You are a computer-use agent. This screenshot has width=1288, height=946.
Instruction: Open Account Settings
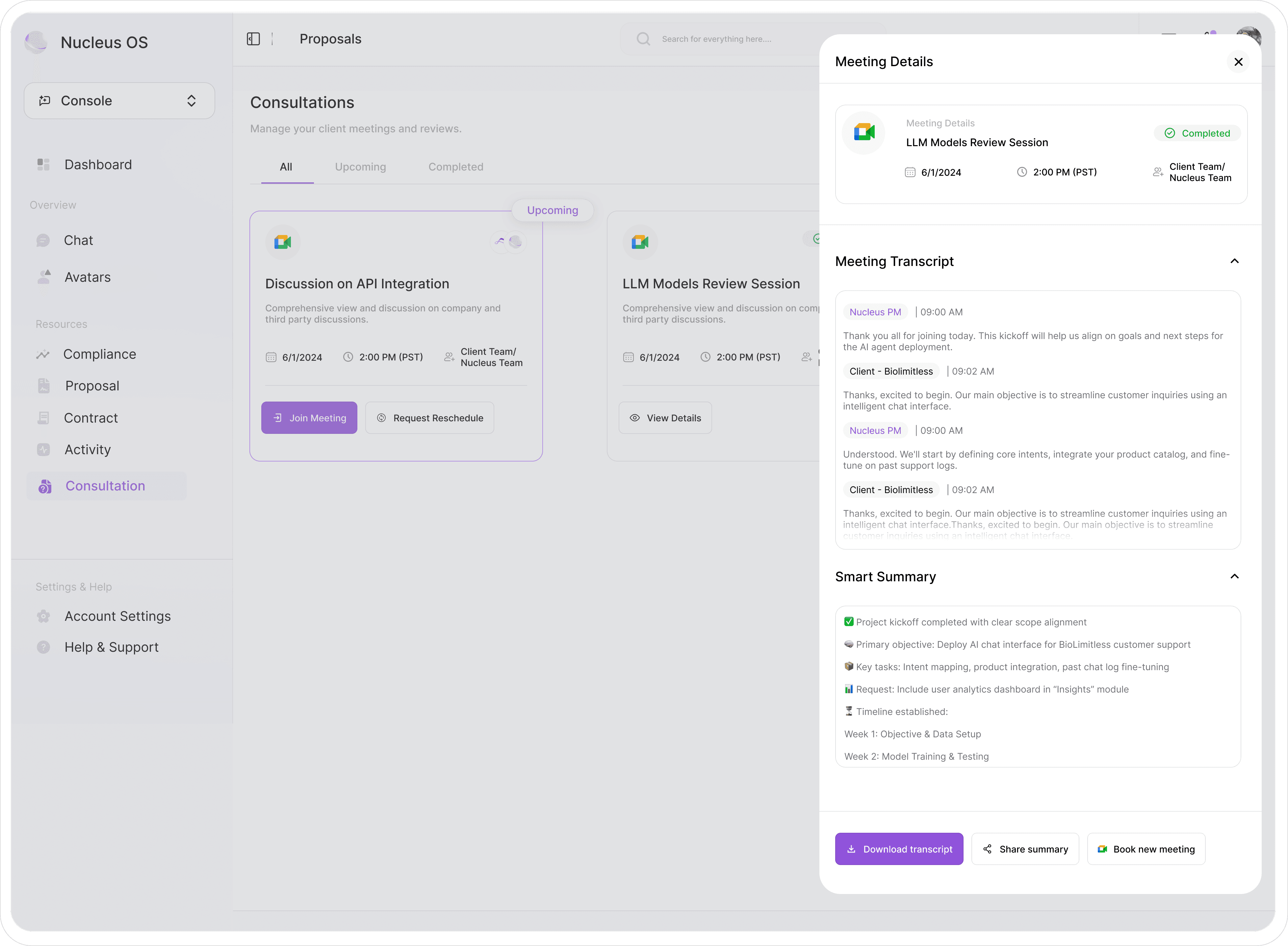point(117,616)
